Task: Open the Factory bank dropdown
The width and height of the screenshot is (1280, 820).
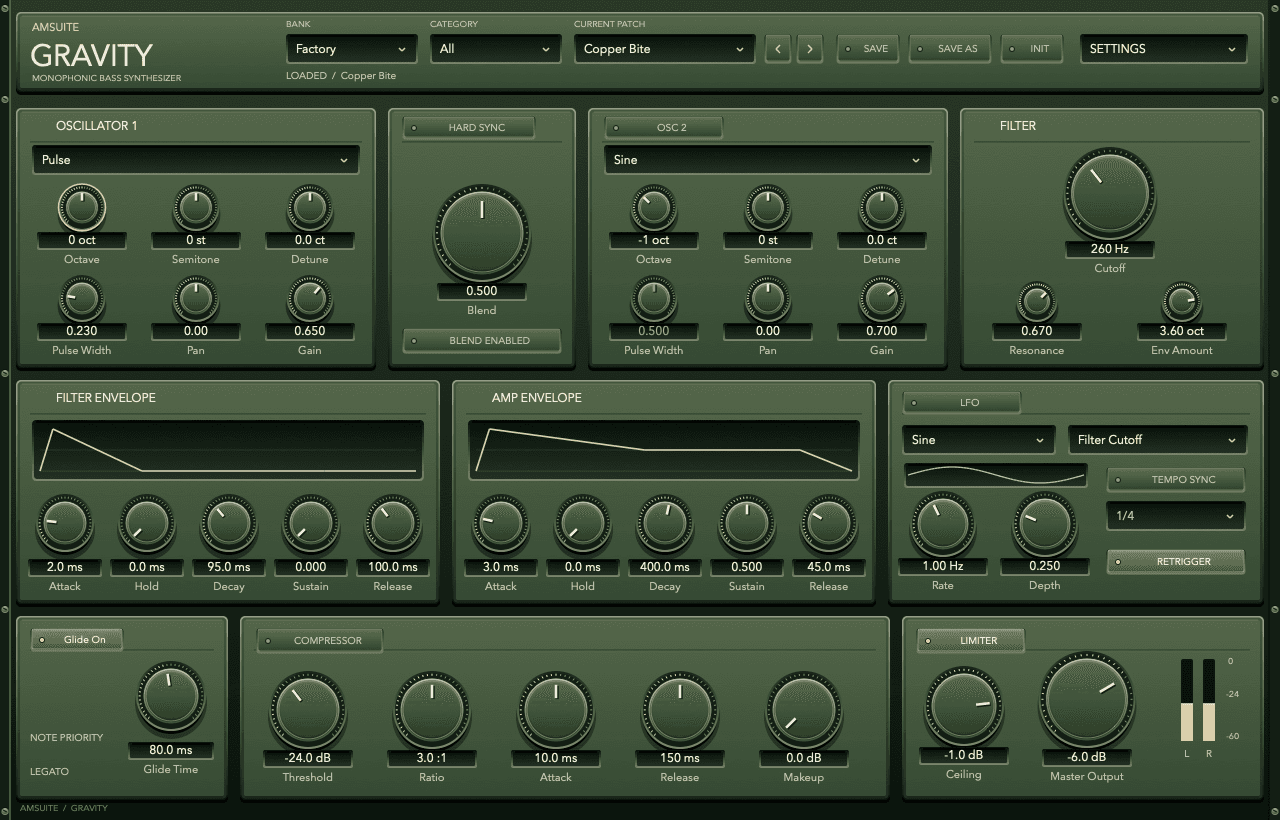Action: coord(352,49)
